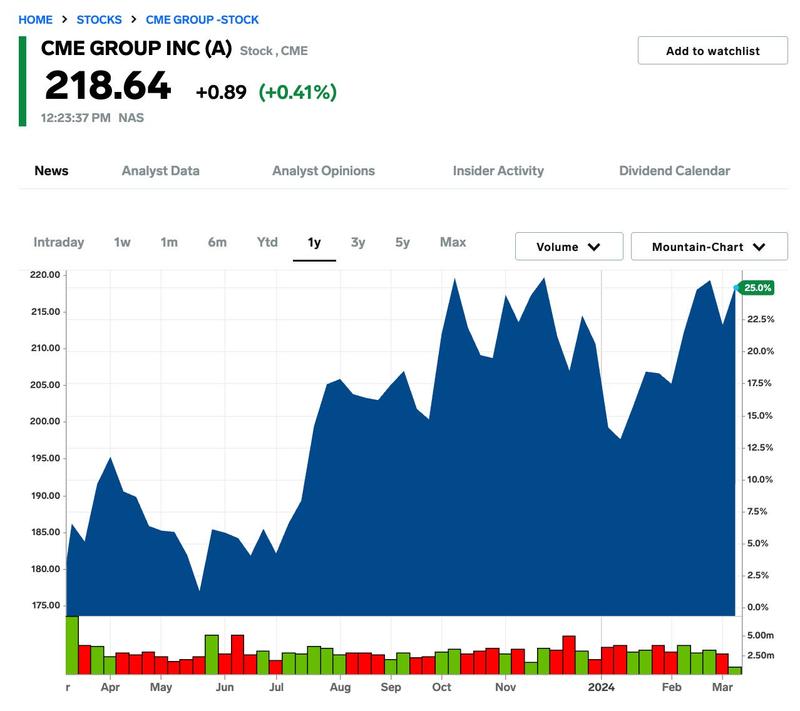Click the Oct label on the time axis
Image resolution: width=800 pixels, height=711 pixels.
tap(441, 687)
